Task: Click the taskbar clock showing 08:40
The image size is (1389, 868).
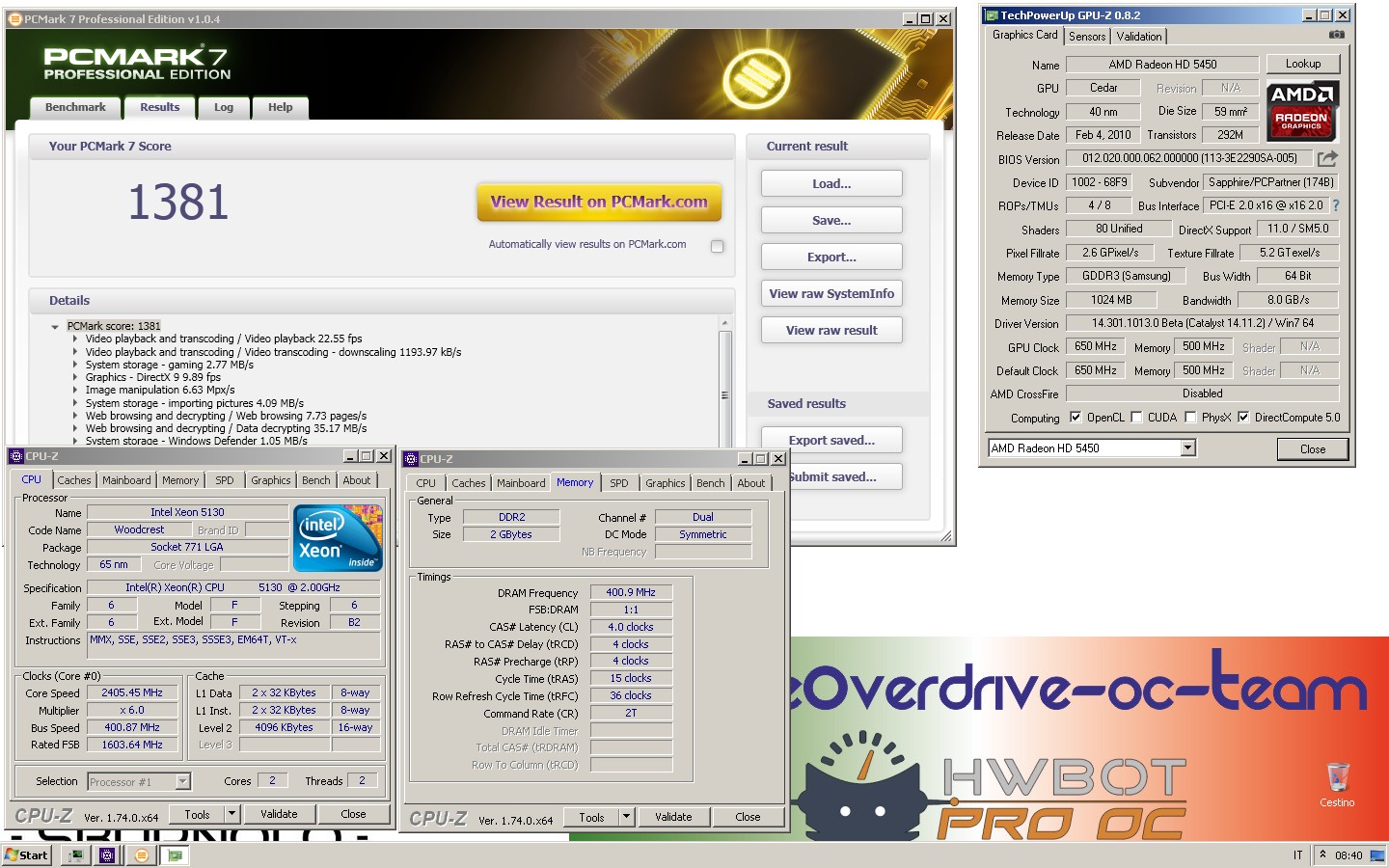Action: click(1348, 855)
